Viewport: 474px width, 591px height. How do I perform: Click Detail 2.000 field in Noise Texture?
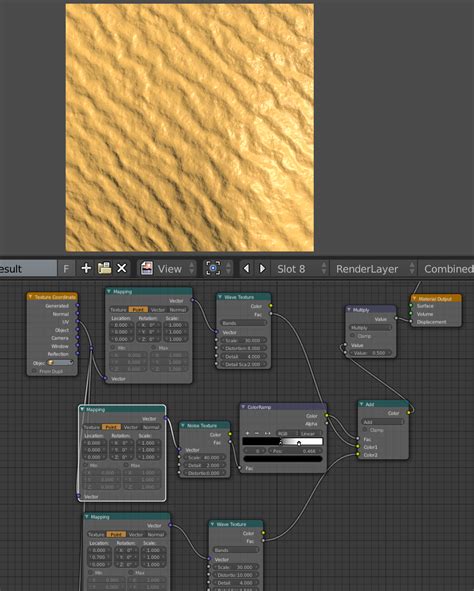click(204, 465)
